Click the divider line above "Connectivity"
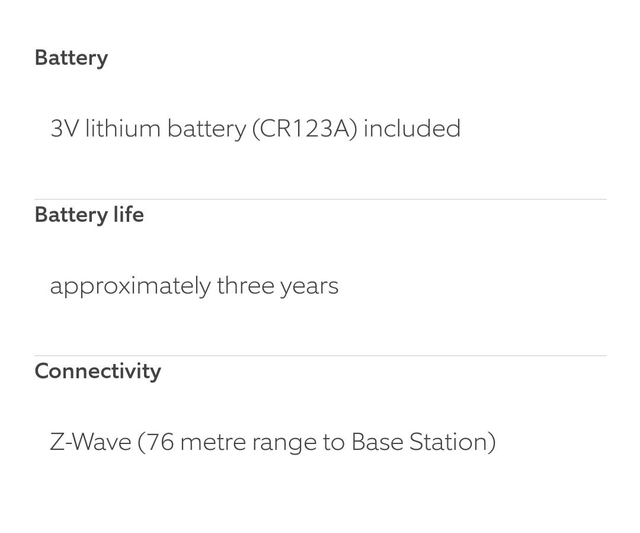Viewport: 640px width, 533px height. coord(320,355)
